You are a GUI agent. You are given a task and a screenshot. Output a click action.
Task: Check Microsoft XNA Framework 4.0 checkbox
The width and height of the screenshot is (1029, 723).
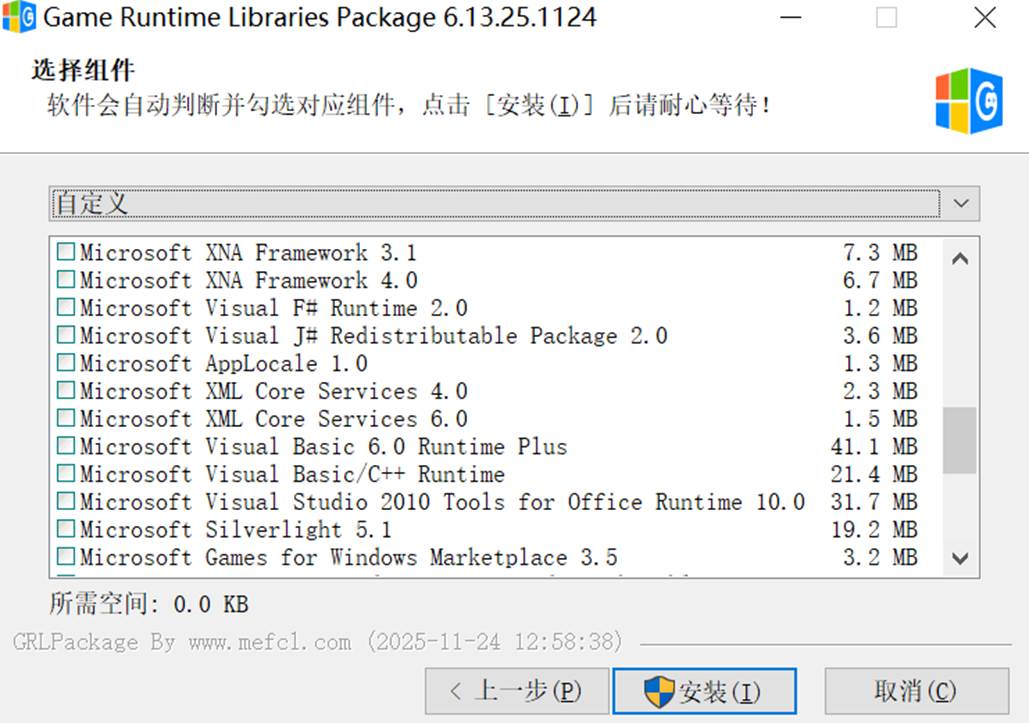[x=66, y=279]
